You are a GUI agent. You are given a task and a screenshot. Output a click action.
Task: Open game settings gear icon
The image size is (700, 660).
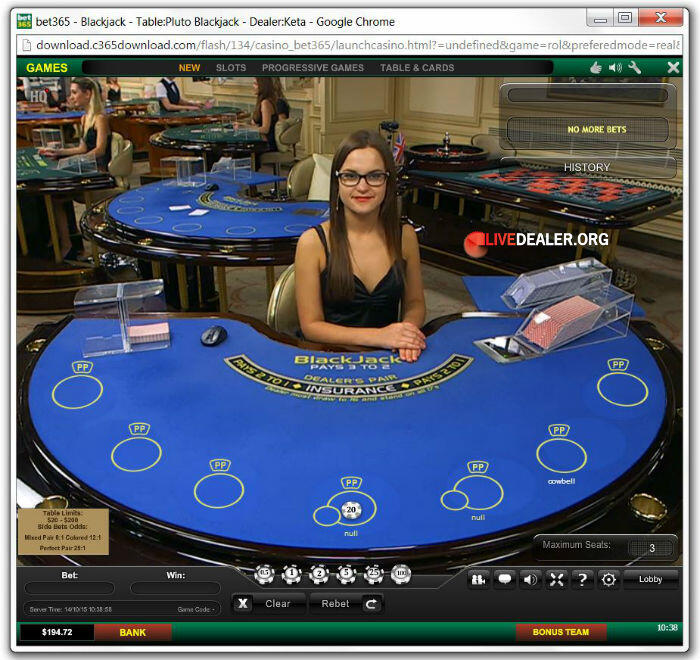point(608,579)
